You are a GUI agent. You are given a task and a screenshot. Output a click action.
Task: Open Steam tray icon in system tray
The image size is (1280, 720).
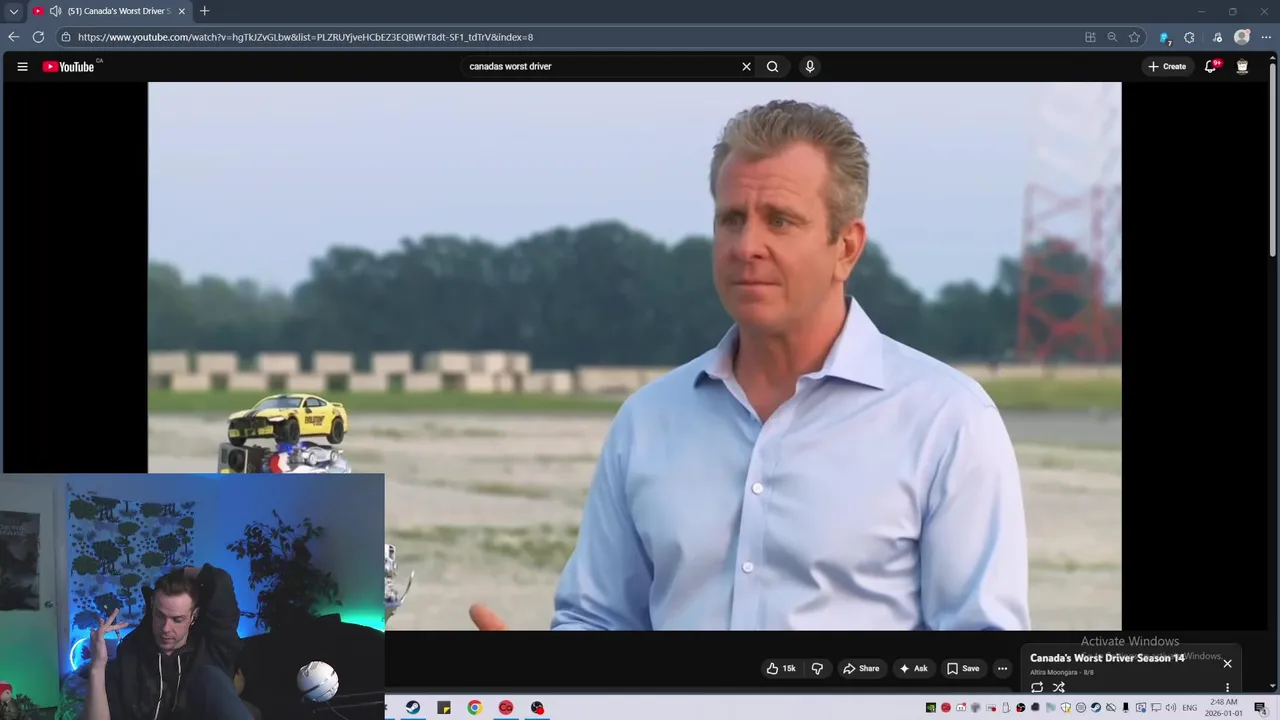pos(1096,708)
